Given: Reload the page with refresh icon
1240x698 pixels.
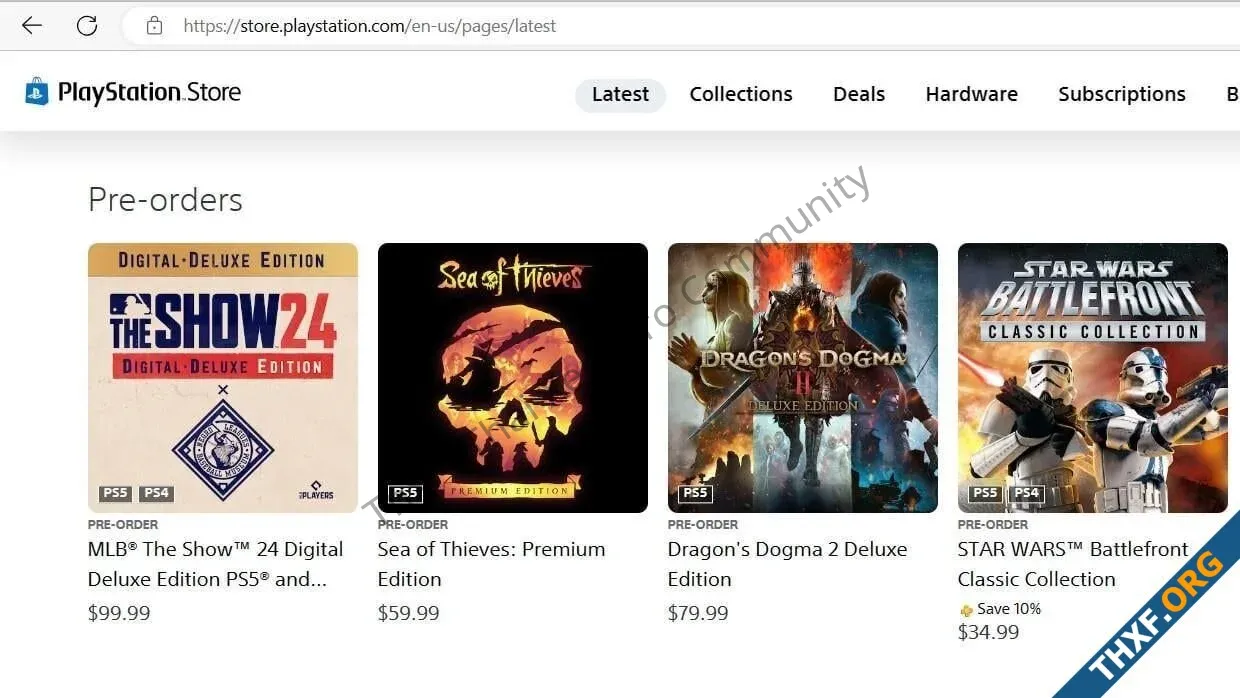Looking at the screenshot, I should tap(87, 26).
